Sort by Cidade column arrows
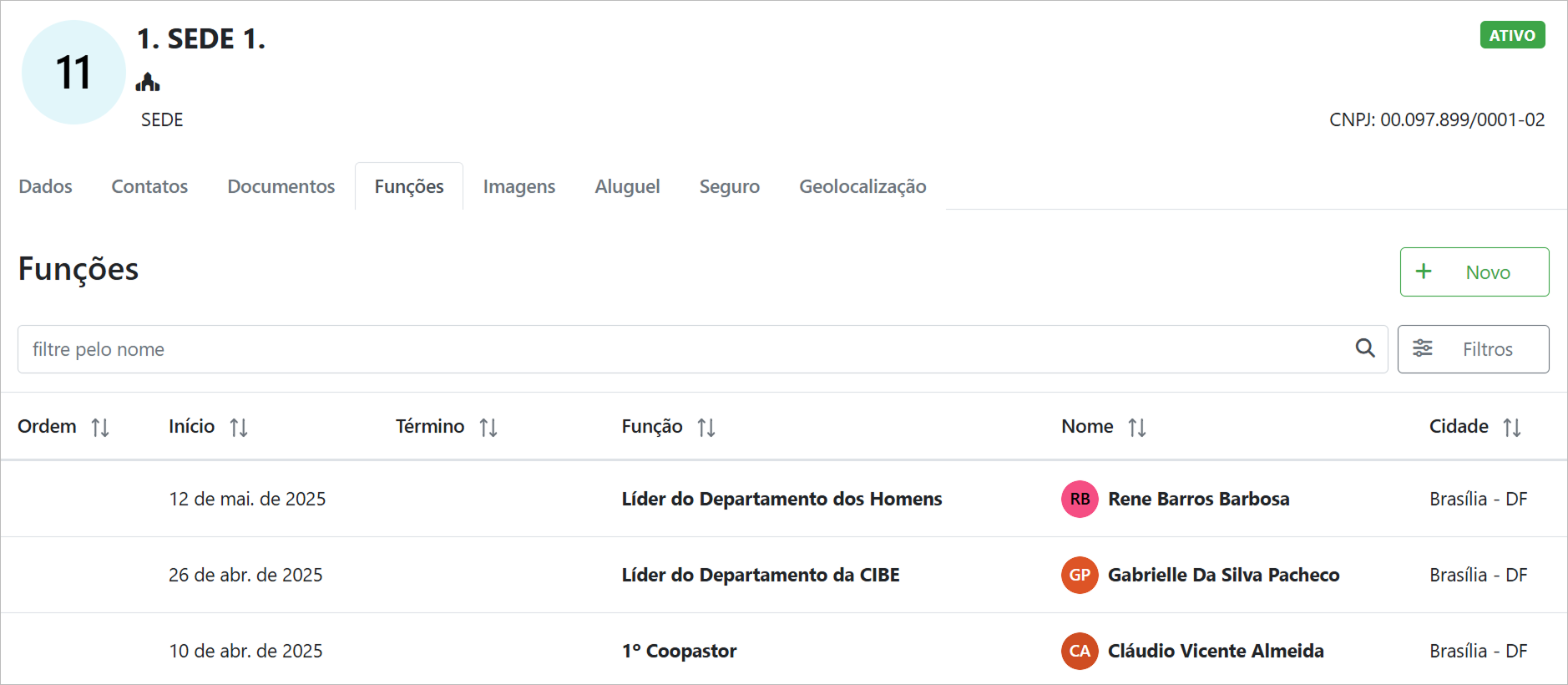The image size is (1568, 685). [1512, 428]
